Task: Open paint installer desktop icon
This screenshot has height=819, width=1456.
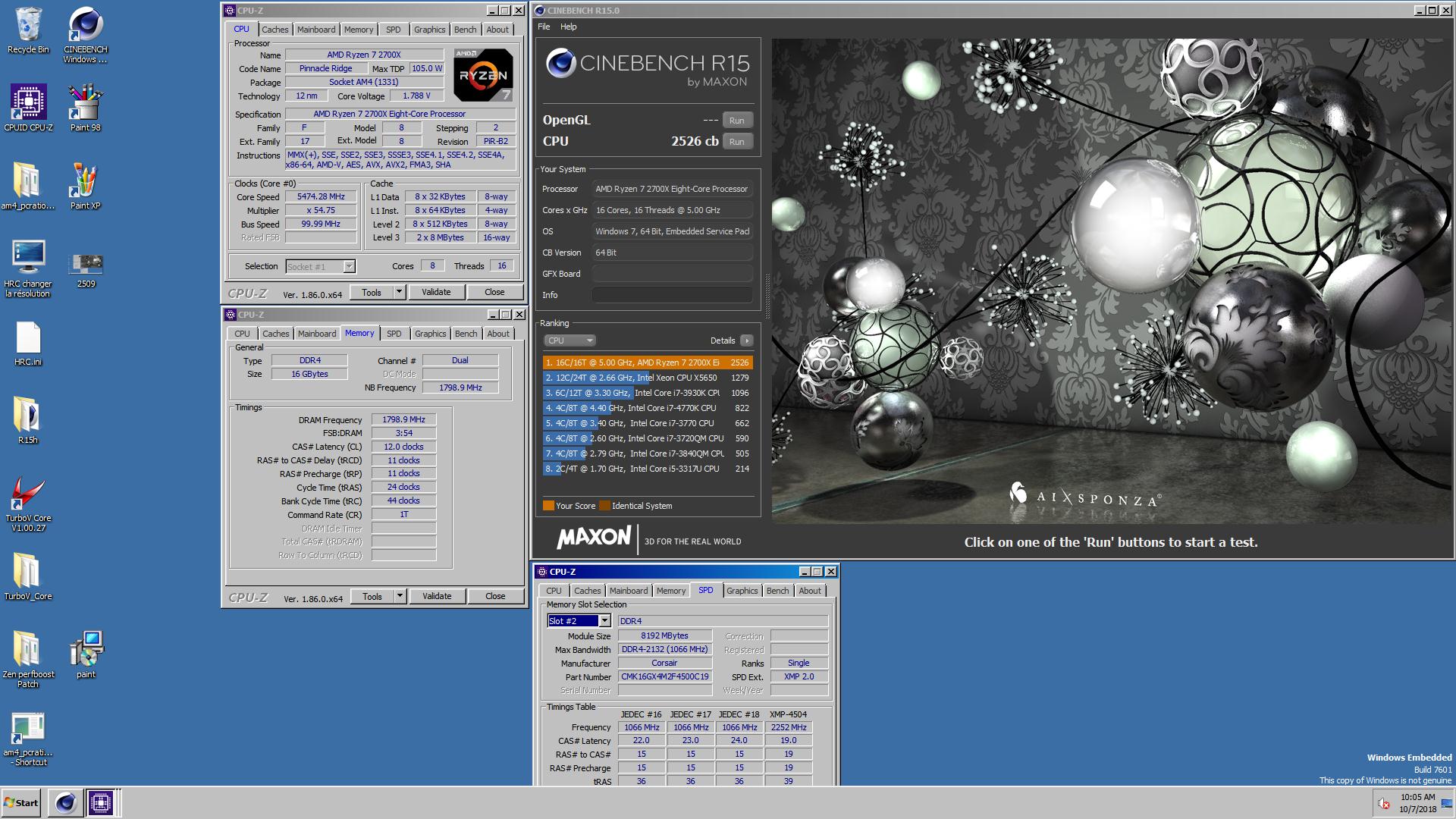Action: point(86,654)
